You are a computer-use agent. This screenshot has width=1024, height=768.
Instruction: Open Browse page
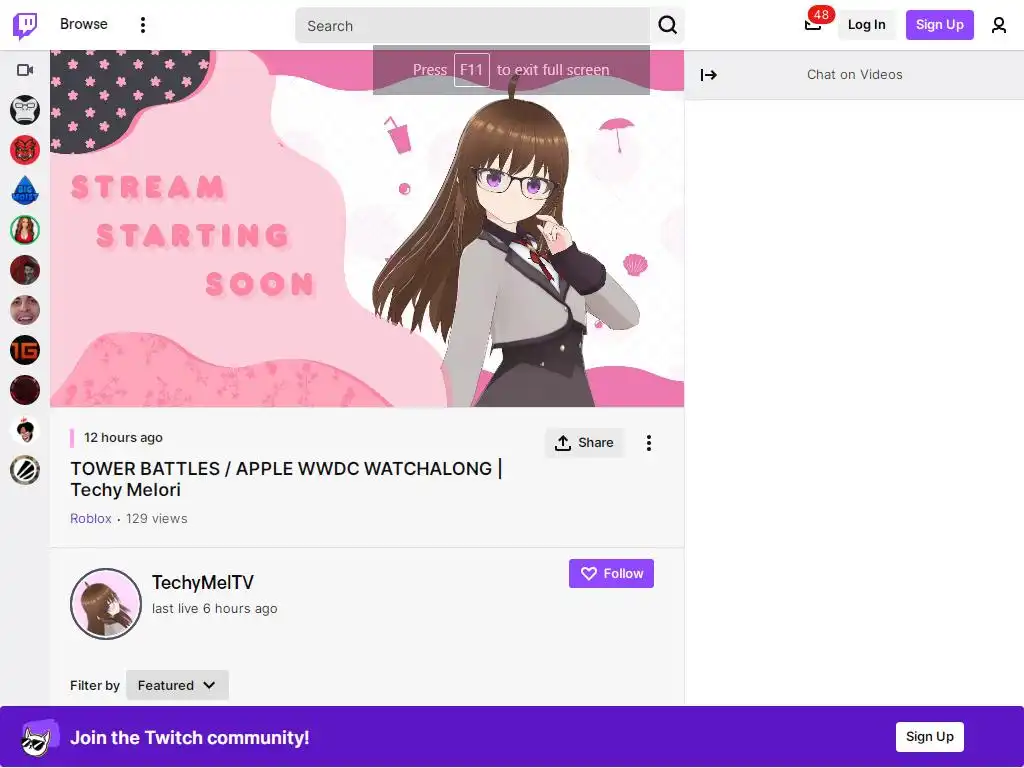84,24
